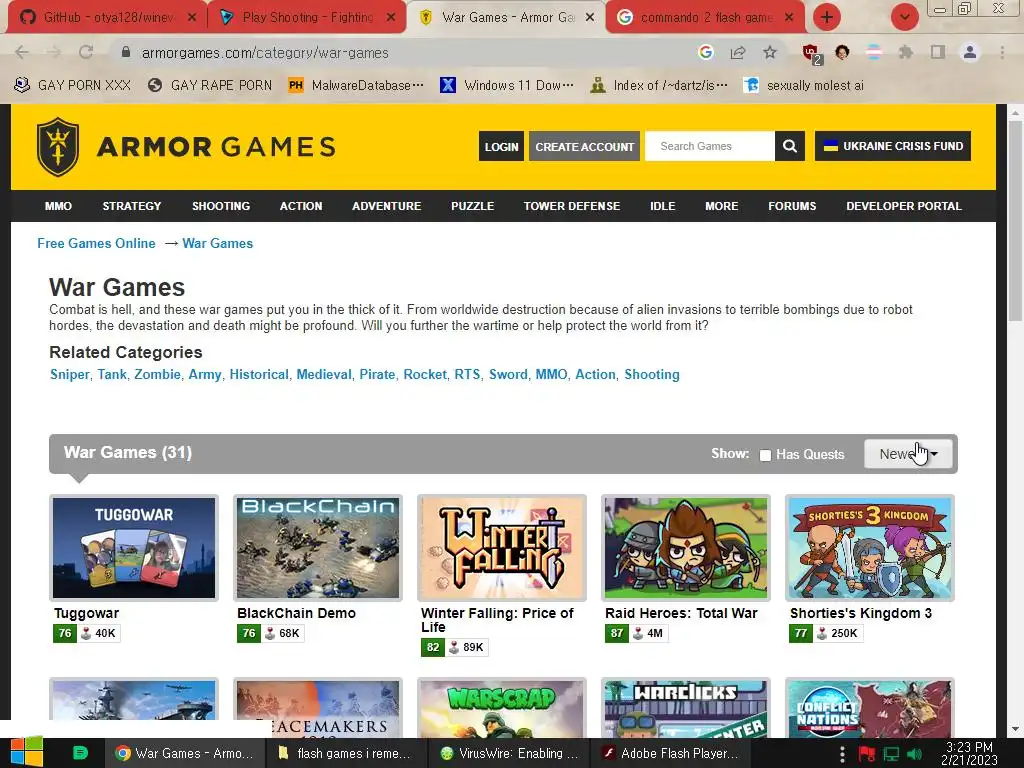Open the volume speaker tray icon
The height and width of the screenshot is (768, 1024).
coord(914,754)
